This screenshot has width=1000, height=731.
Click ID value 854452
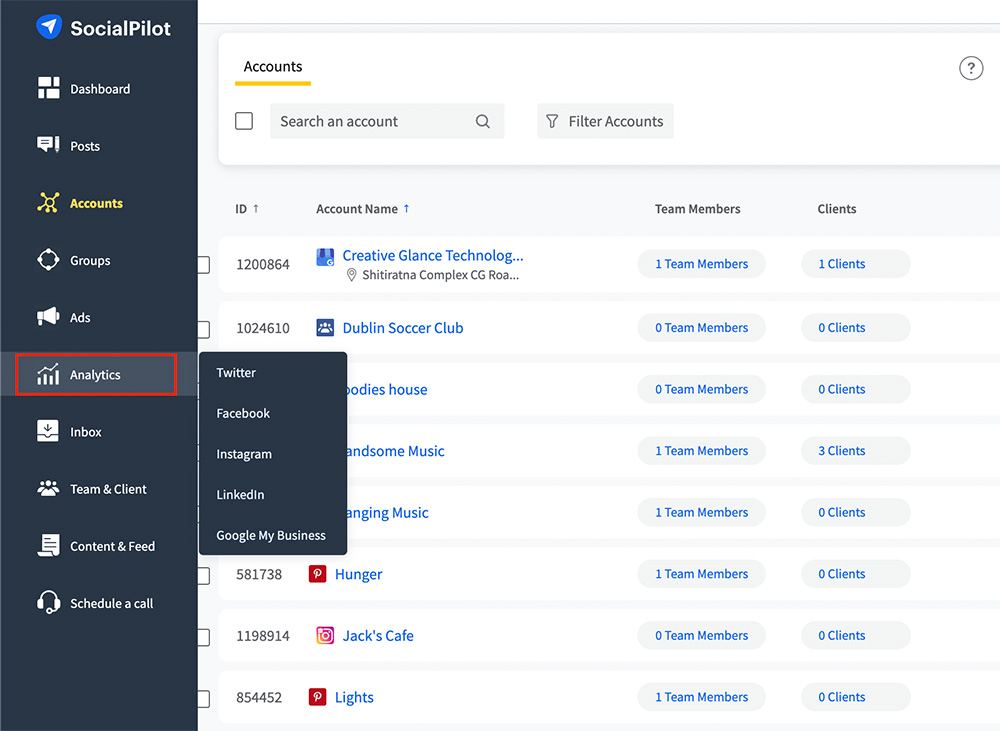(259, 697)
